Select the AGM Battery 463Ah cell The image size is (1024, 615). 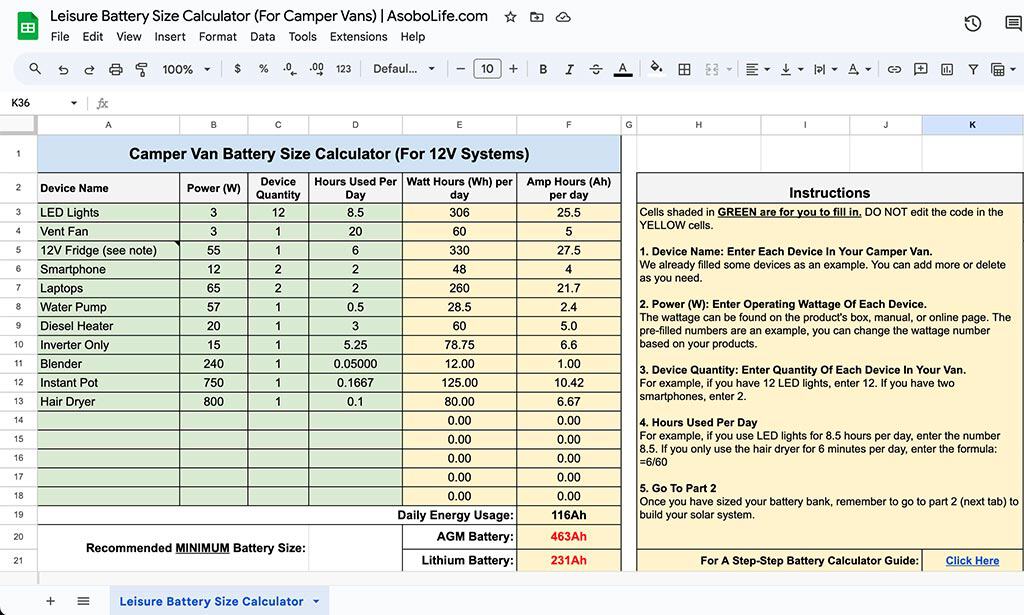(x=569, y=537)
